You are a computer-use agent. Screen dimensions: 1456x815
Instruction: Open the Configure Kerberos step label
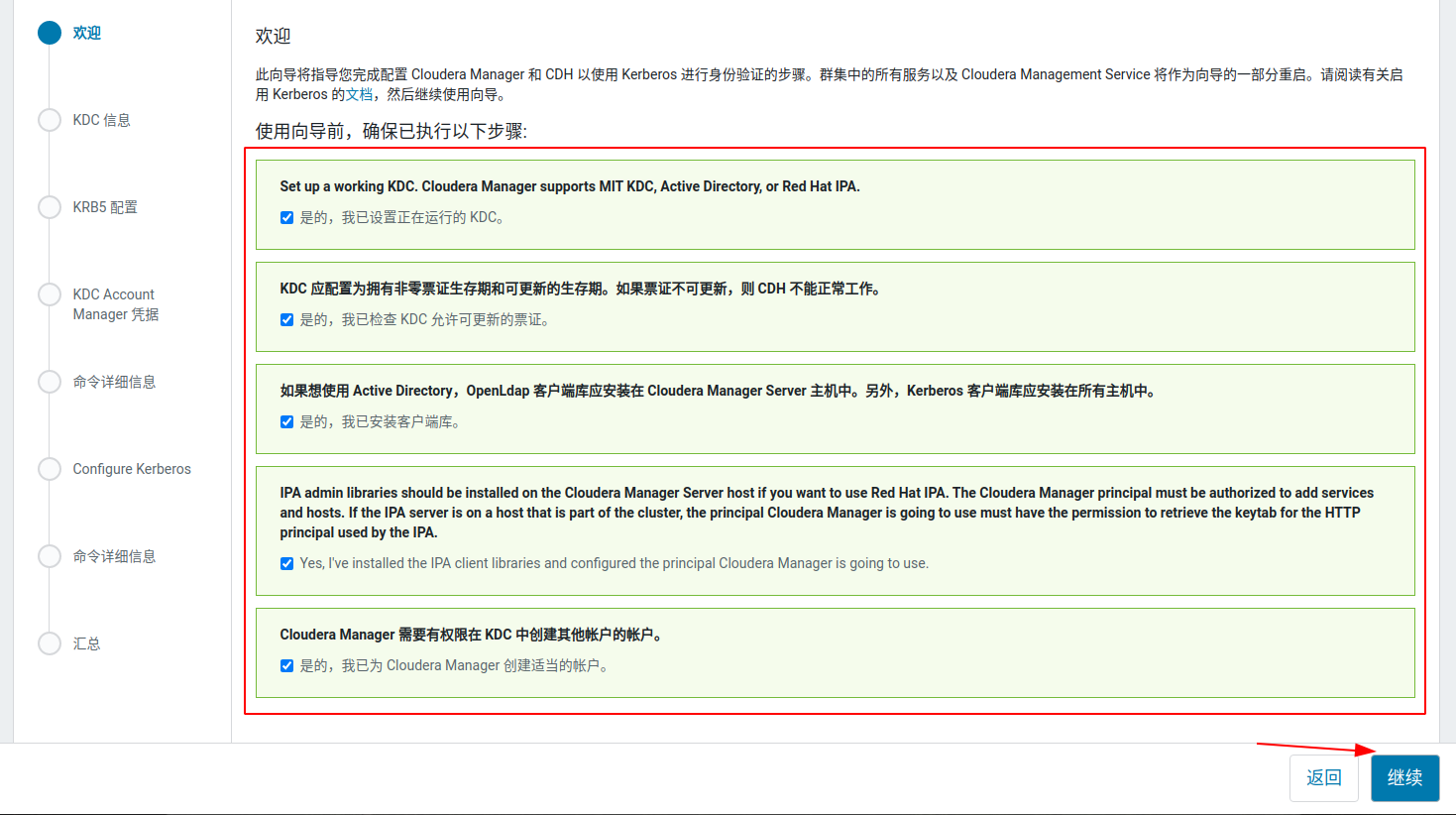(x=132, y=469)
